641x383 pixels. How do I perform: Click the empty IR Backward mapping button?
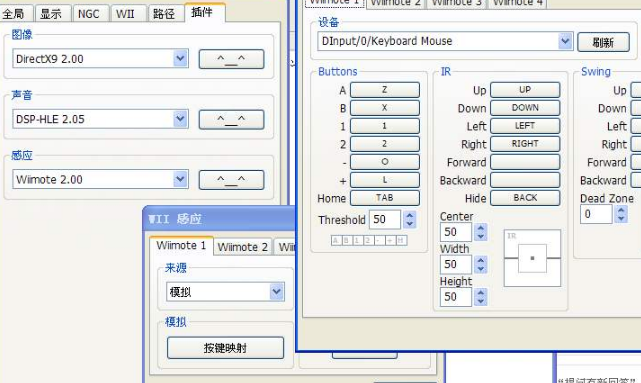(x=525, y=180)
